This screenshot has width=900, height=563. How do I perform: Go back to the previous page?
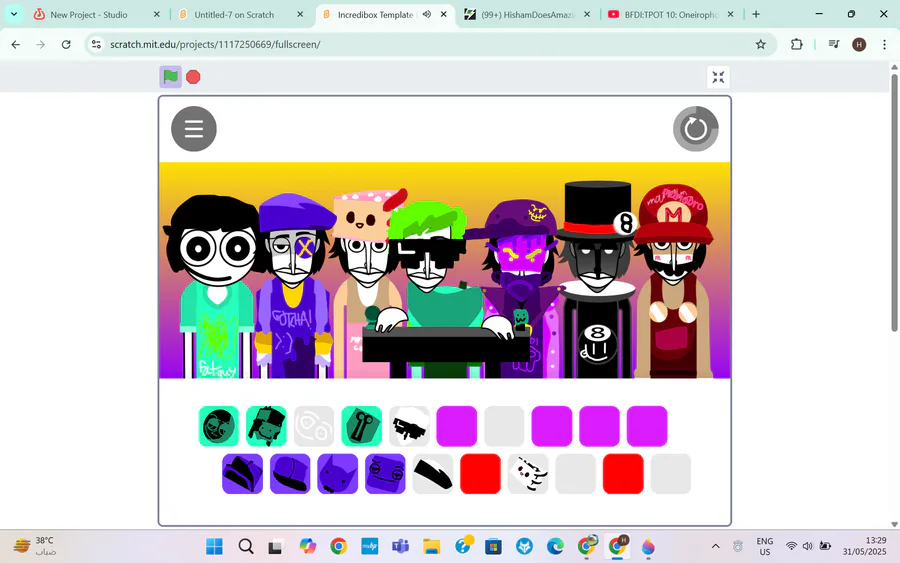[15, 44]
